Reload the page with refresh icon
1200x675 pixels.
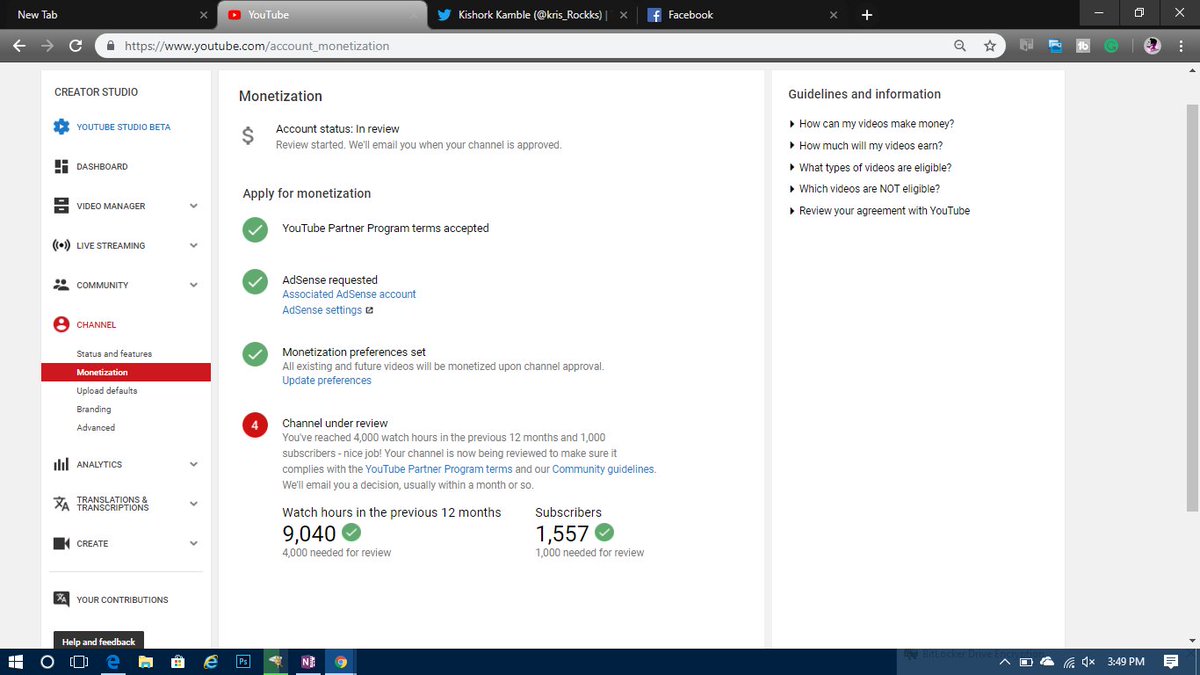(x=75, y=46)
